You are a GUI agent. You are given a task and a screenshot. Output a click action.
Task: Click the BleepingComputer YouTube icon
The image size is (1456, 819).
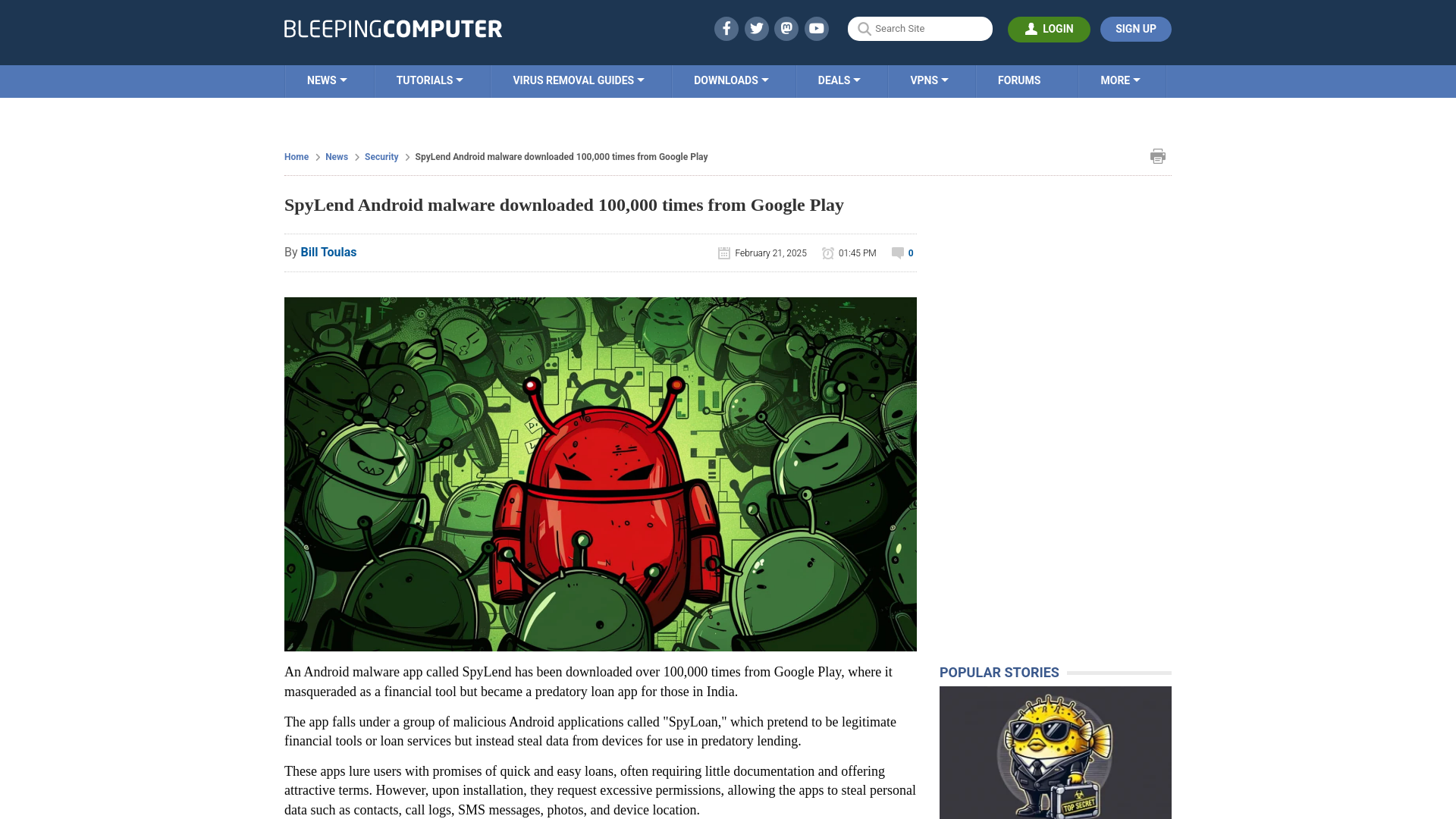[x=816, y=28]
